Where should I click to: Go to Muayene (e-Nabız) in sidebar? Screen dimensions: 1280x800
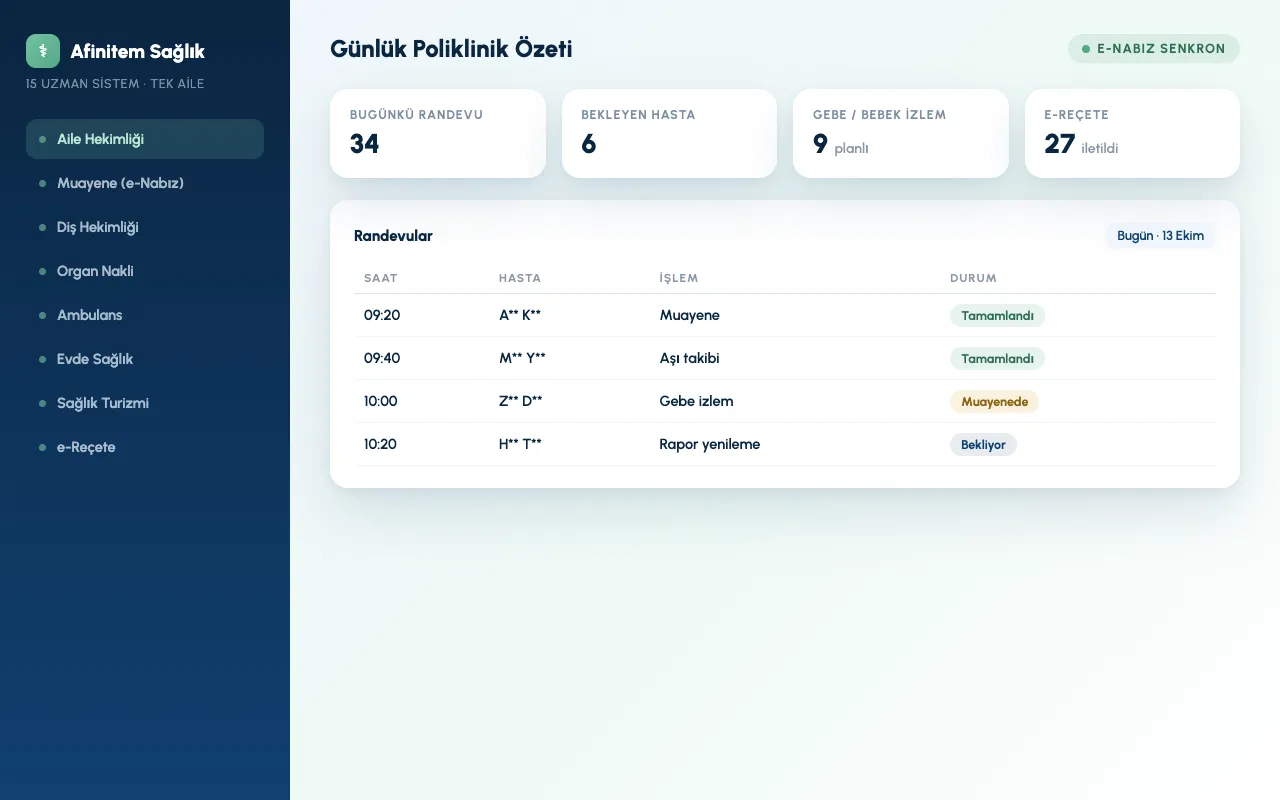tap(145, 183)
